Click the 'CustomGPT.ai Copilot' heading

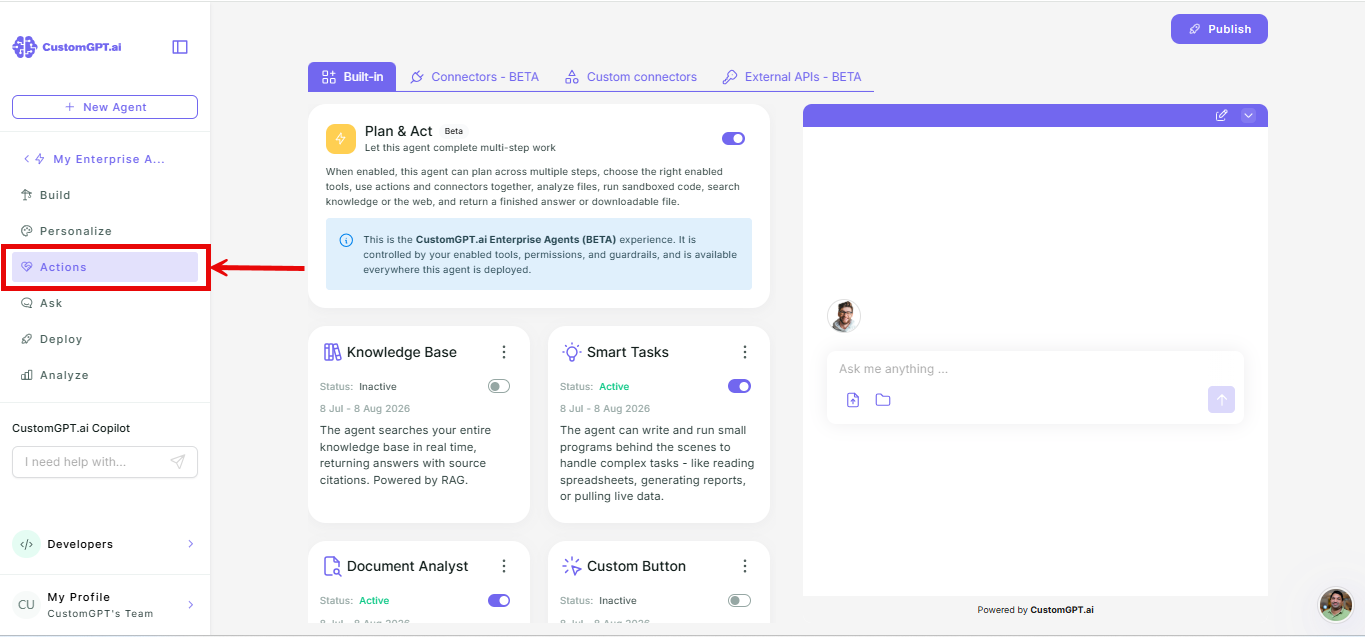71,428
